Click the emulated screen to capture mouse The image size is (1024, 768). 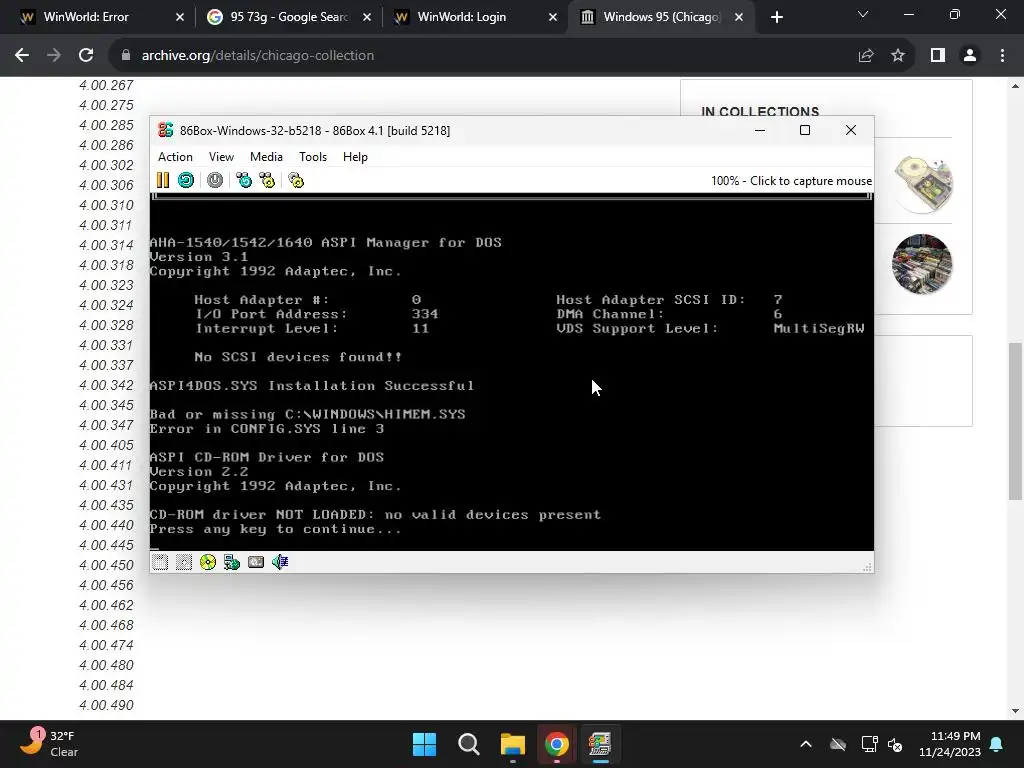point(511,372)
